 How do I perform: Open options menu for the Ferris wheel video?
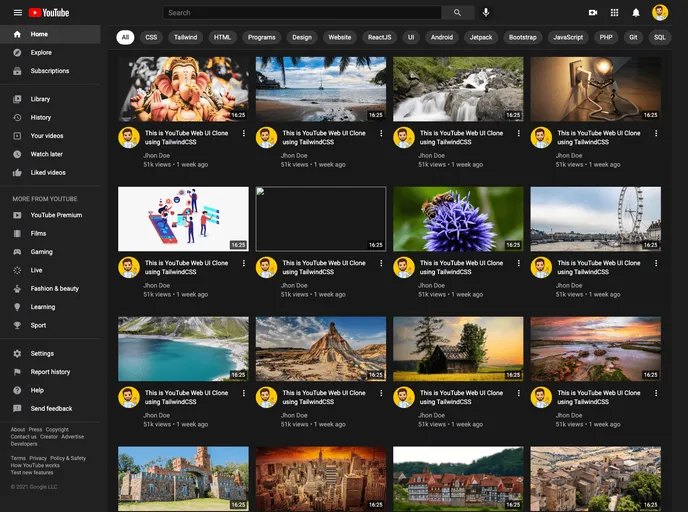[x=656, y=263]
